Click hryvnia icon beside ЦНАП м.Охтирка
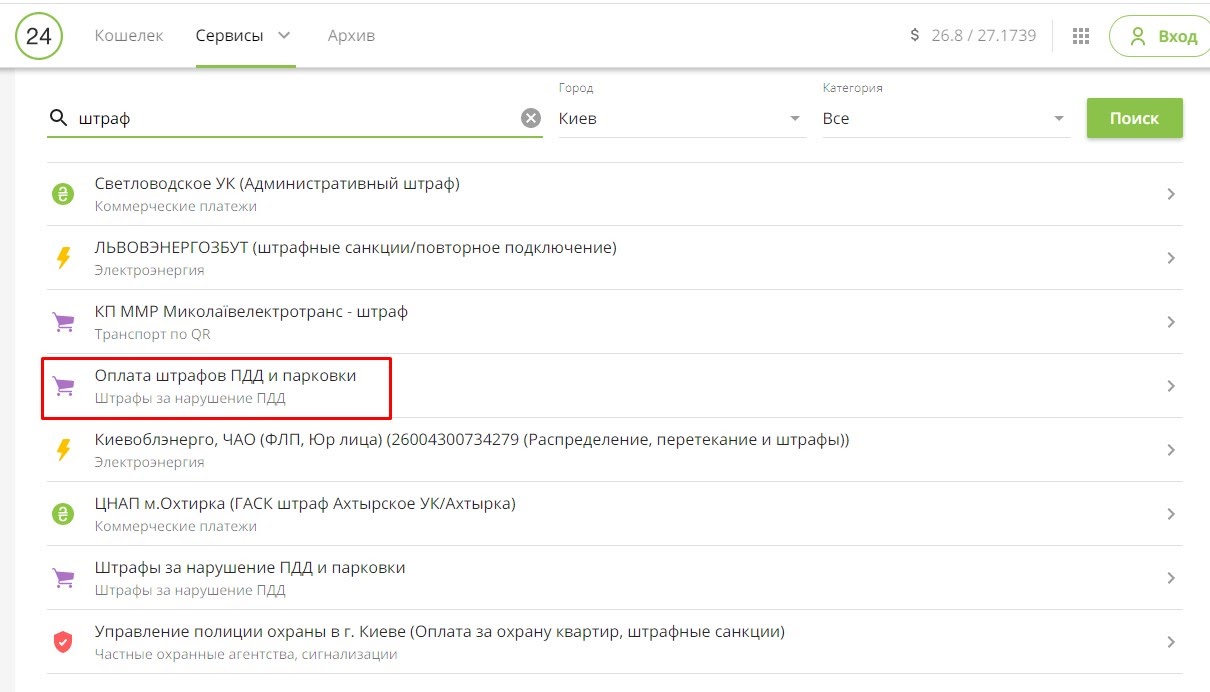1210x692 pixels. [x=63, y=514]
